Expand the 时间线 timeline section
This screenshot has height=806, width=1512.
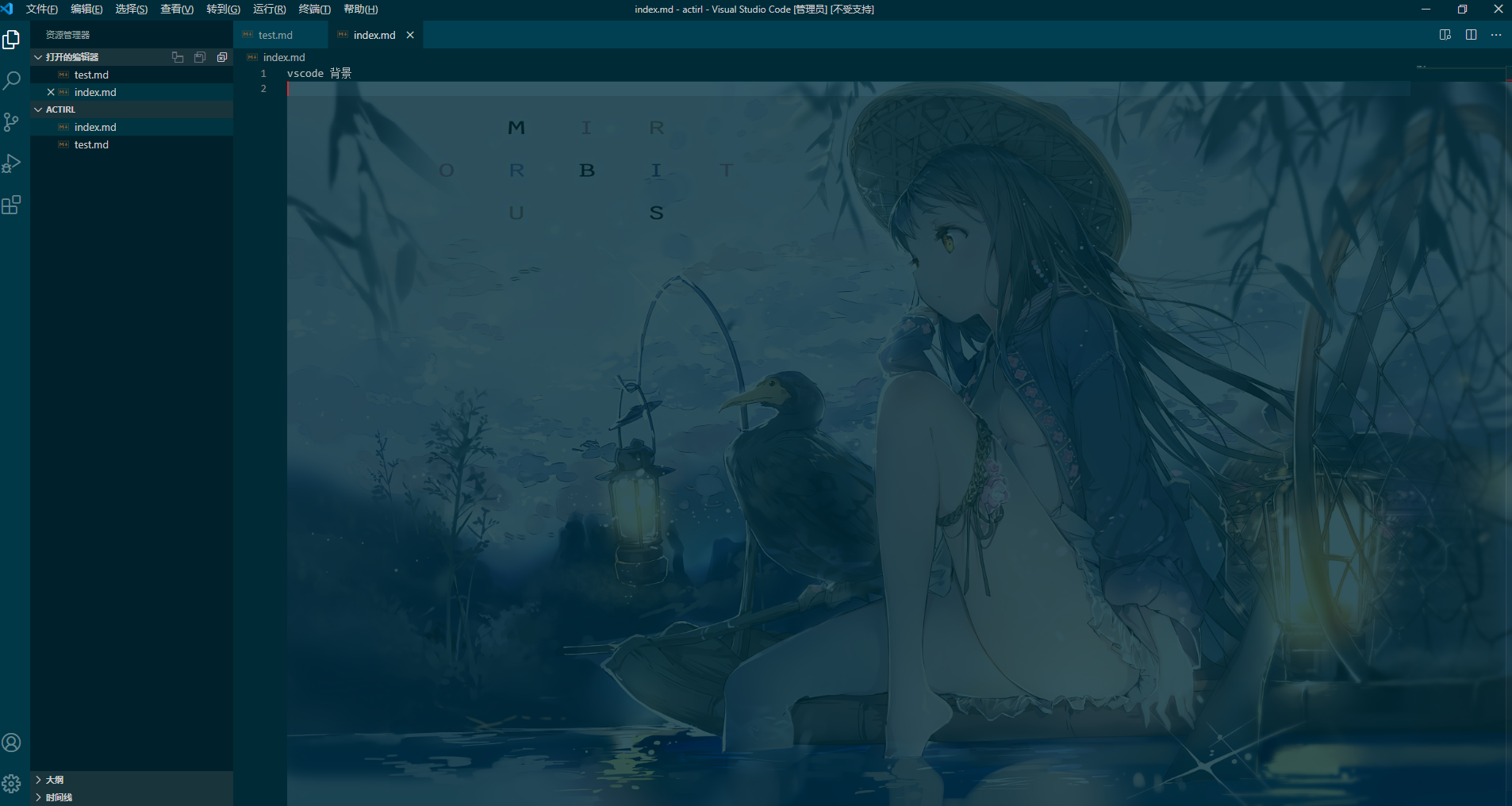(x=38, y=797)
